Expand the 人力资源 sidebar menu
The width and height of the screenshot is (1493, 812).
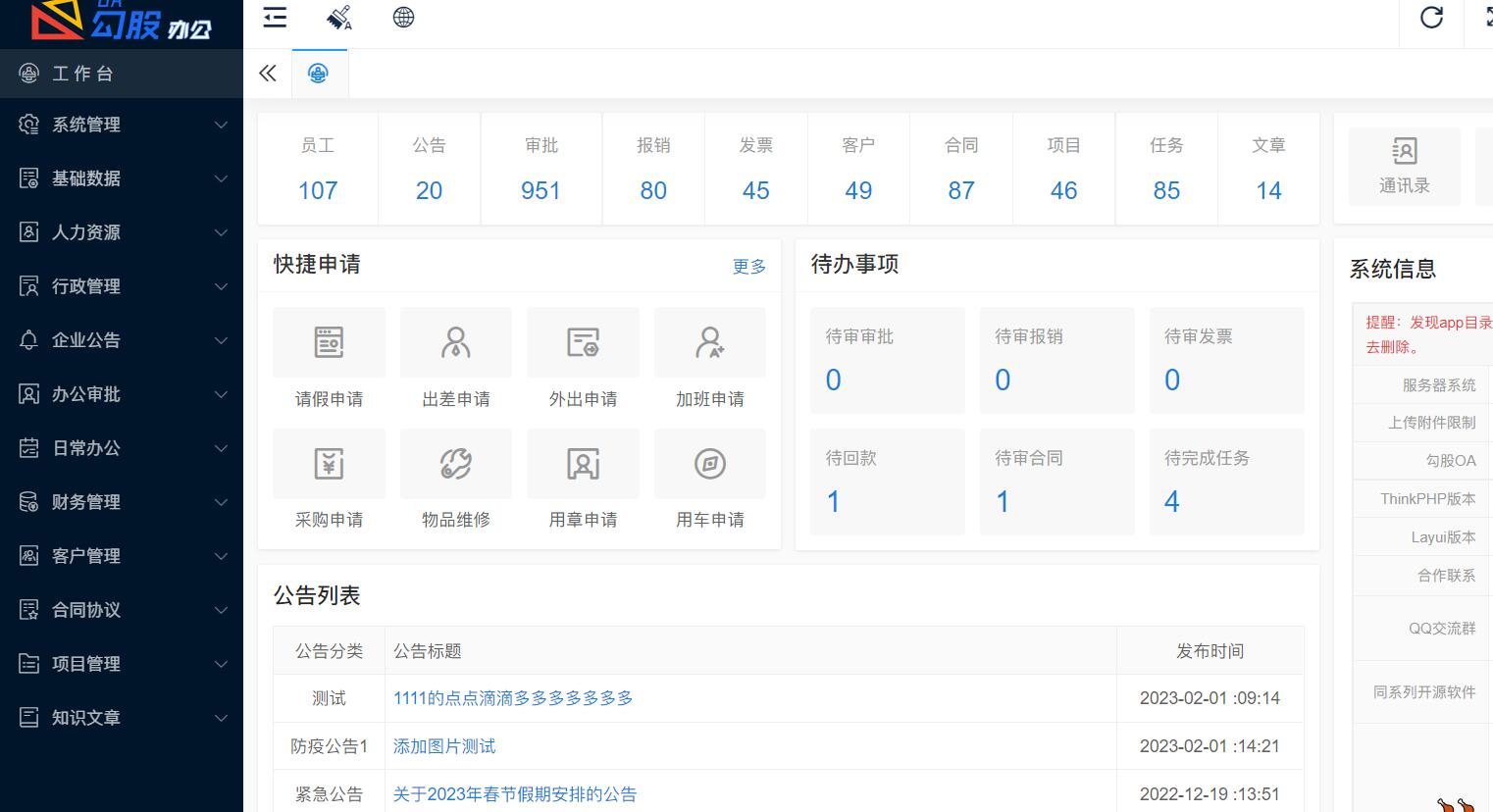(x=86, y=232)
